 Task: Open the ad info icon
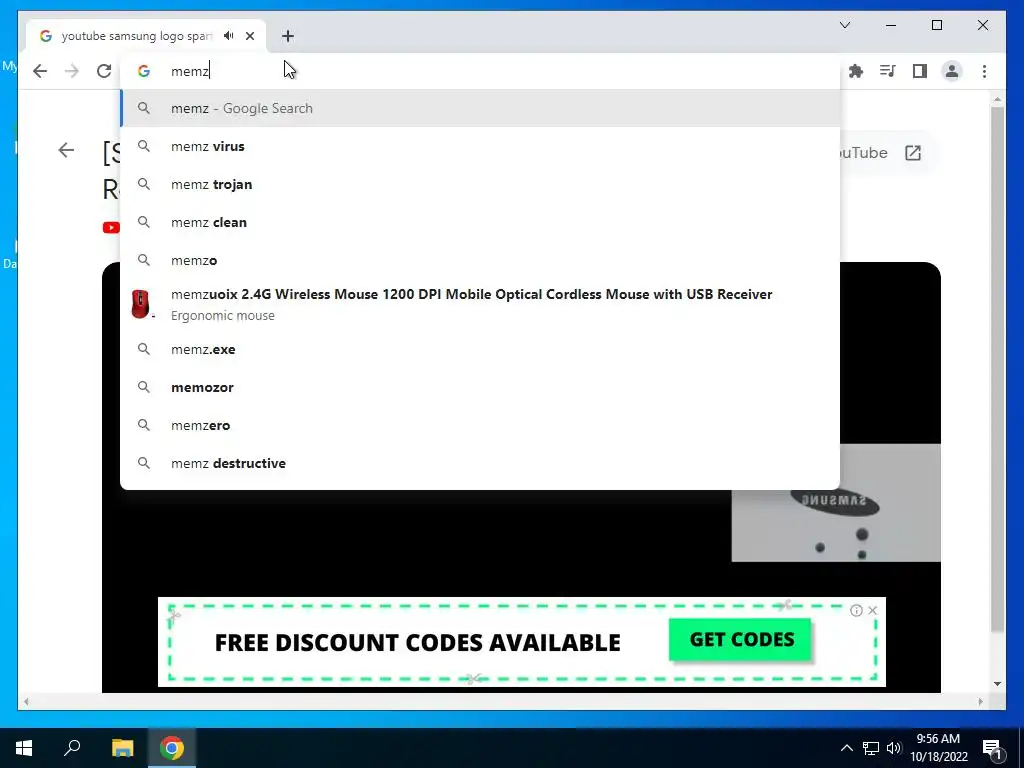click(856, 611)
